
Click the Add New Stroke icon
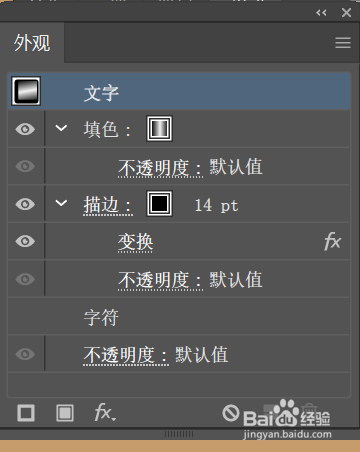pos(26,413)
